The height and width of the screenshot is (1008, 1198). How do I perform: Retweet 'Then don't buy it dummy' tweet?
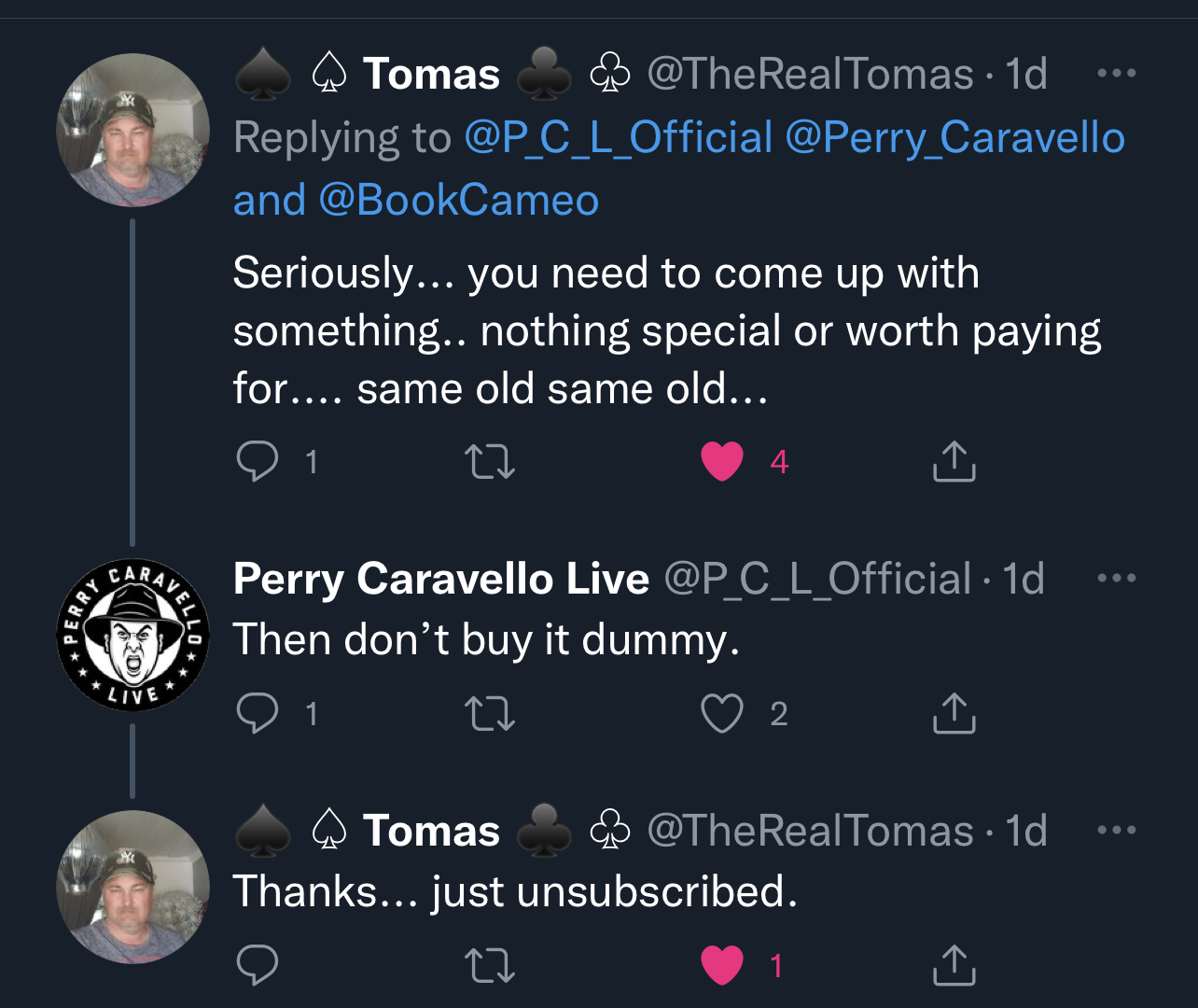click(x=490, y=714)
